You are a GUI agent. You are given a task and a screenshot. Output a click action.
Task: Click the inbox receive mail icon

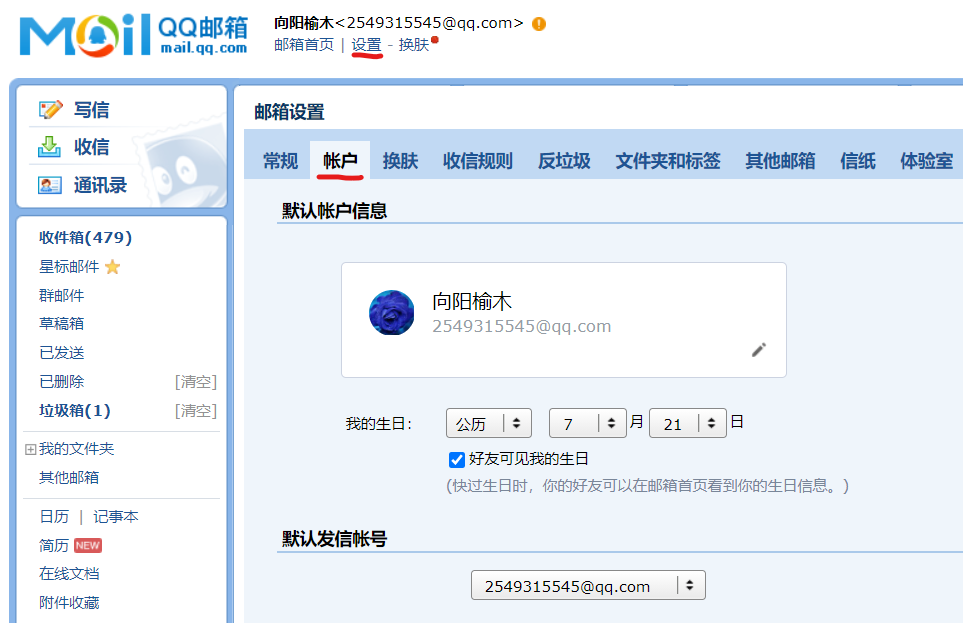coord(50,147)
